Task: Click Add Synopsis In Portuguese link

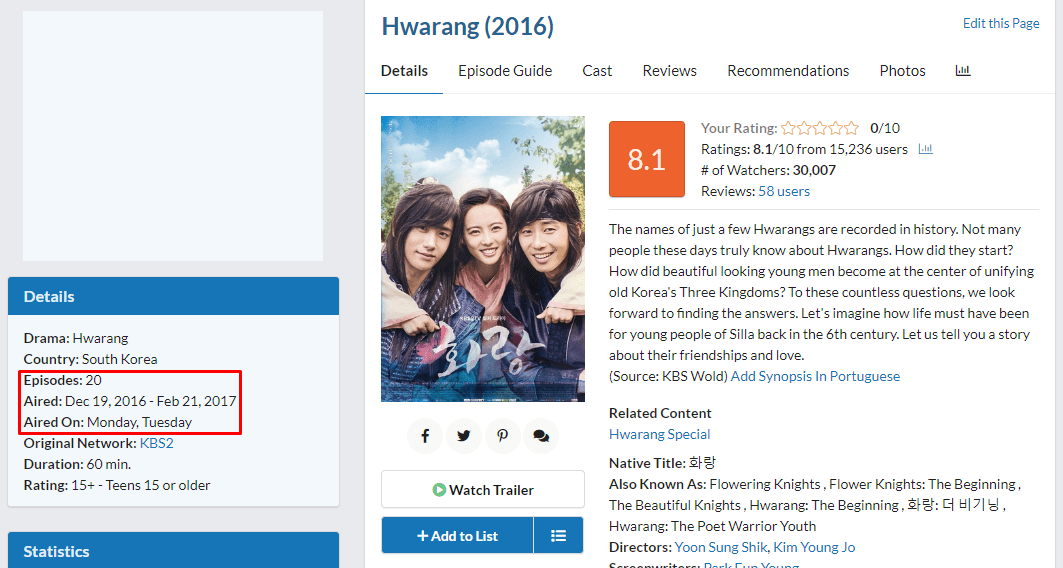Action: [815, 376]
